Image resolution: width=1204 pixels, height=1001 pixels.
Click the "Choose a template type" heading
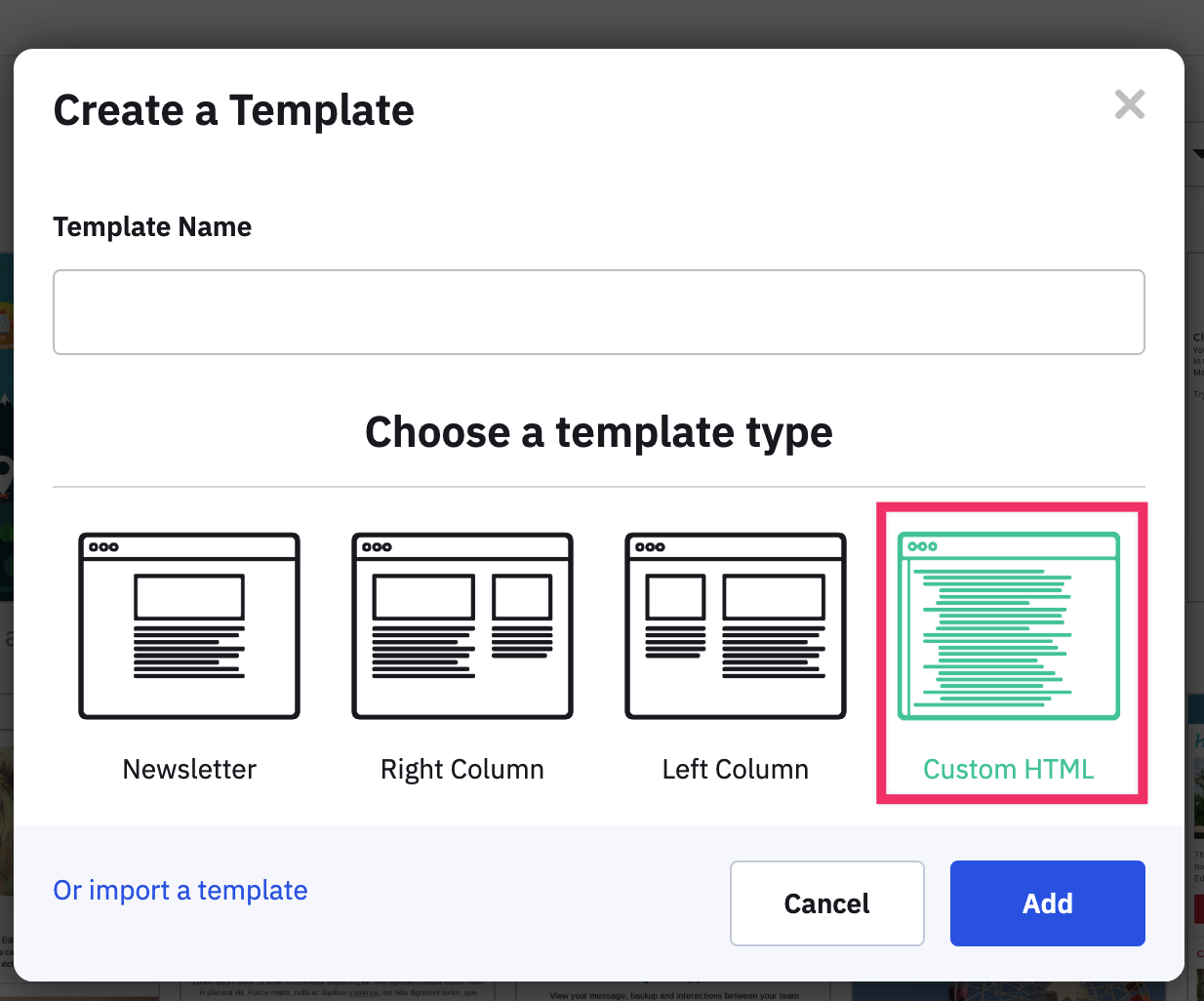pyautogui.click(x=598, y=431)
